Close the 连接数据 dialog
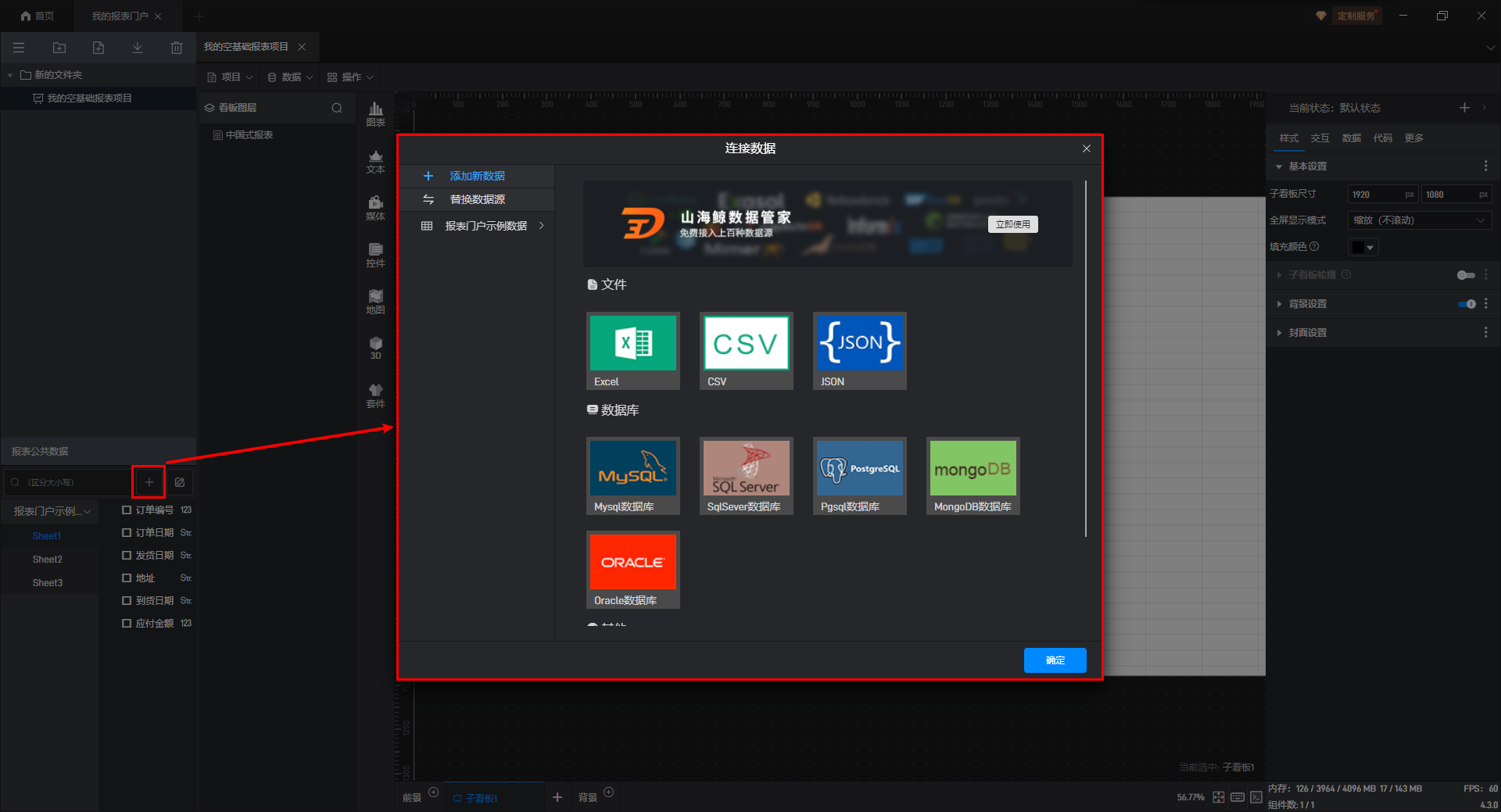Image resolution: width=1501 pixels, height=812 pixels. 1087,148
